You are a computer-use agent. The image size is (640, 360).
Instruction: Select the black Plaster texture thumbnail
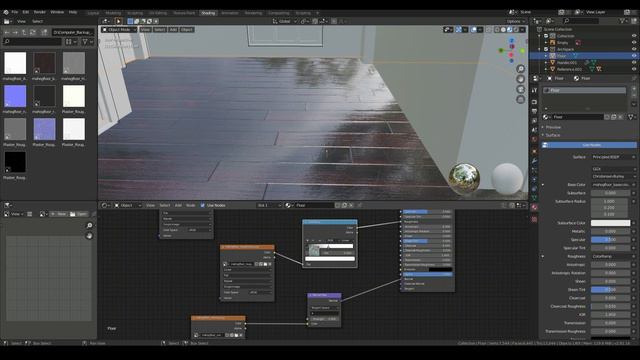(x=15, y=162)
